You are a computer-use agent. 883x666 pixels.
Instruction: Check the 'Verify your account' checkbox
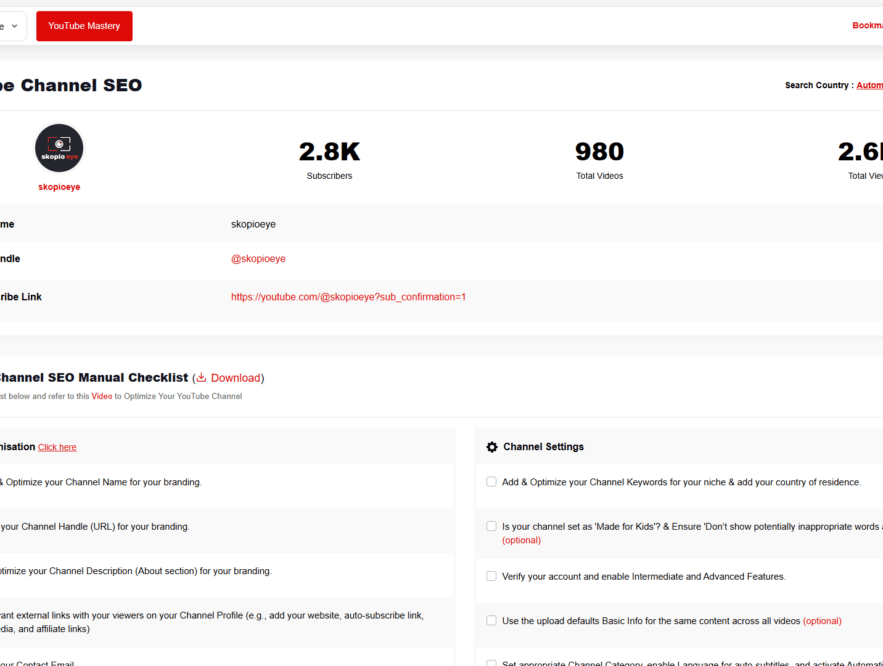491,575
